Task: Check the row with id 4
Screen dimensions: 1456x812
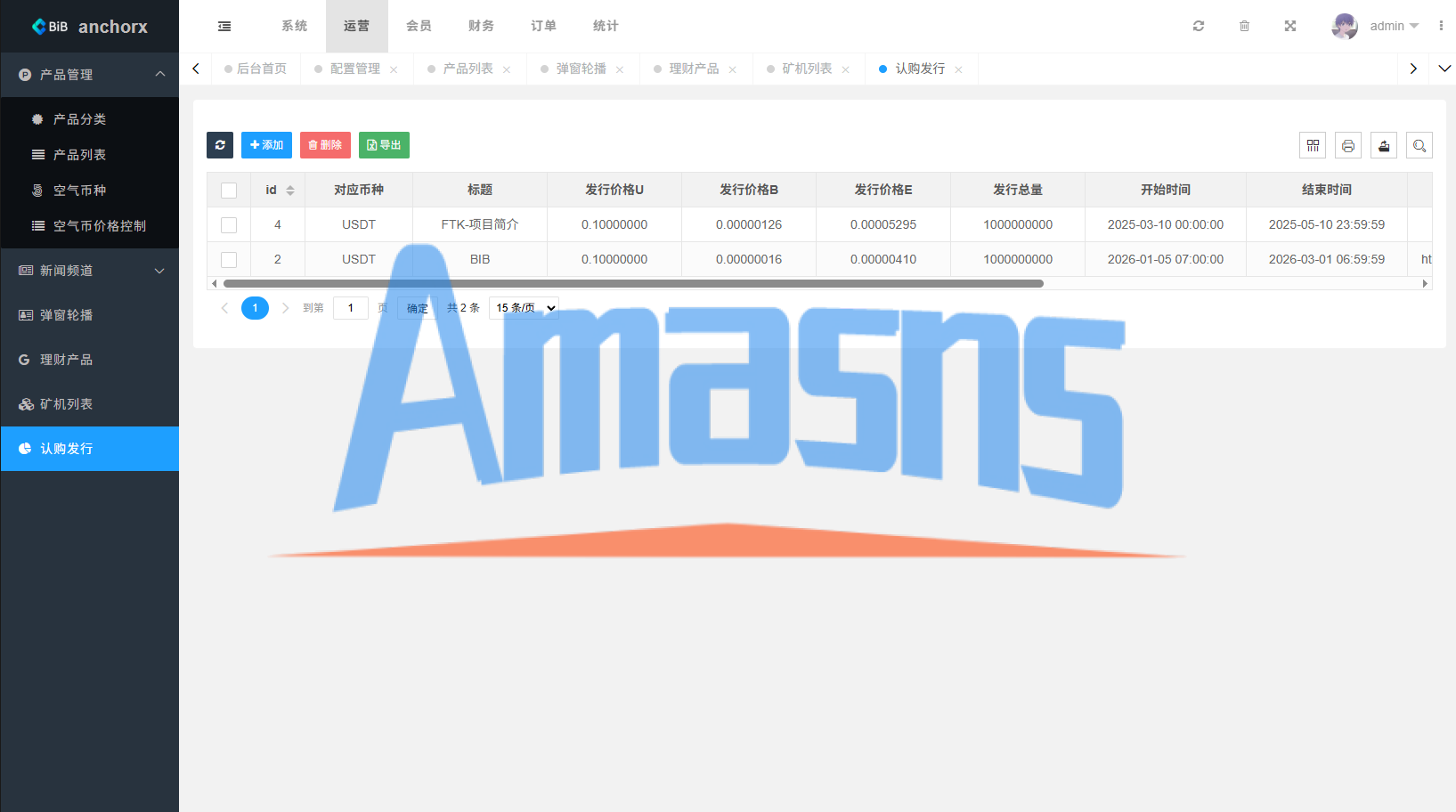Action: click(229, 224)
